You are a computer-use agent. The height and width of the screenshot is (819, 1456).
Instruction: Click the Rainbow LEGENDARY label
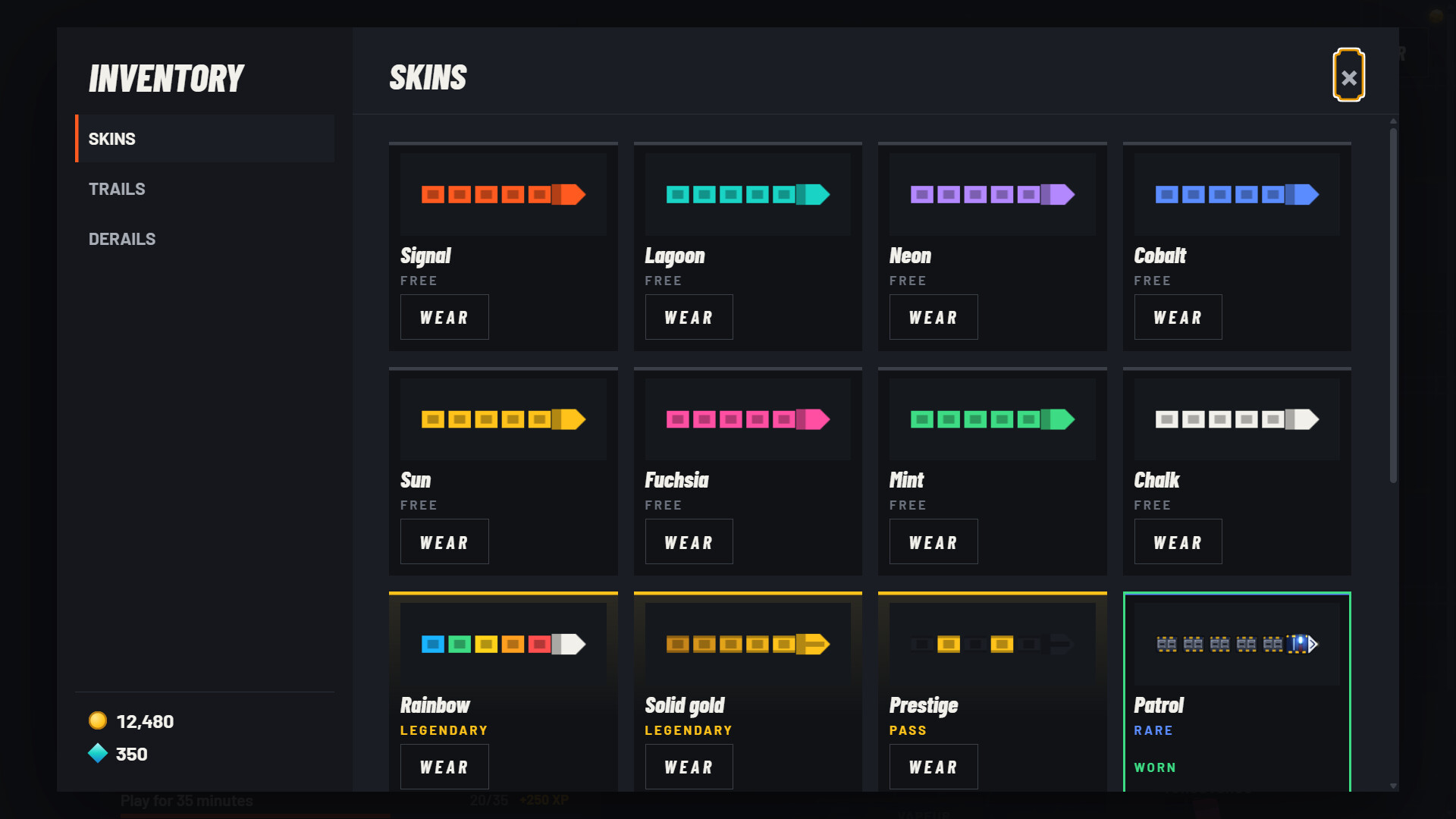(444, 730)
